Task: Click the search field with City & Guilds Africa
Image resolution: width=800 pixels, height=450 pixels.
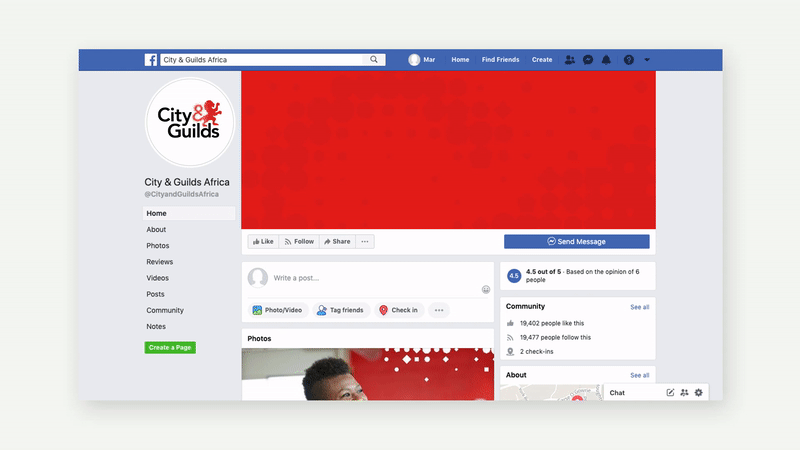Action: (x=262, y=60)
